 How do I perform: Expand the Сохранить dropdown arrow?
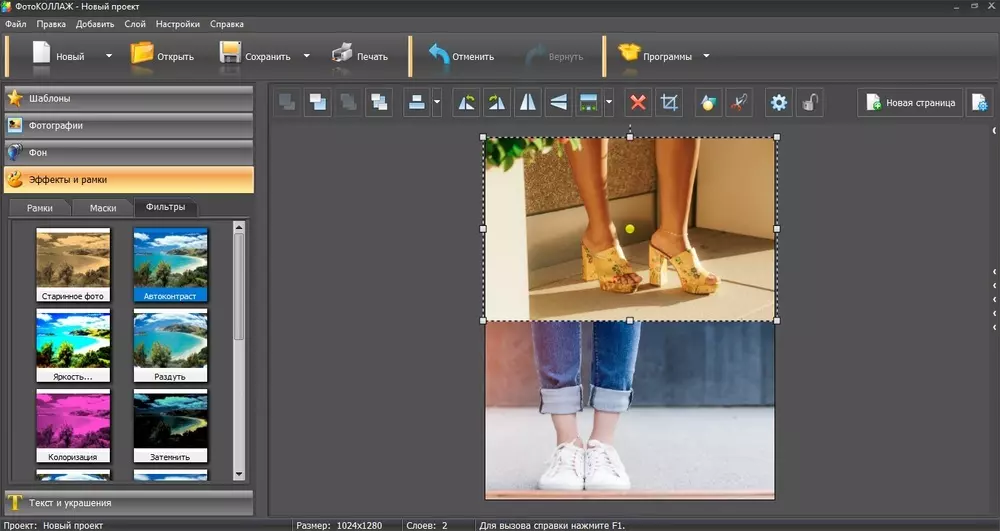pos(307,56)
